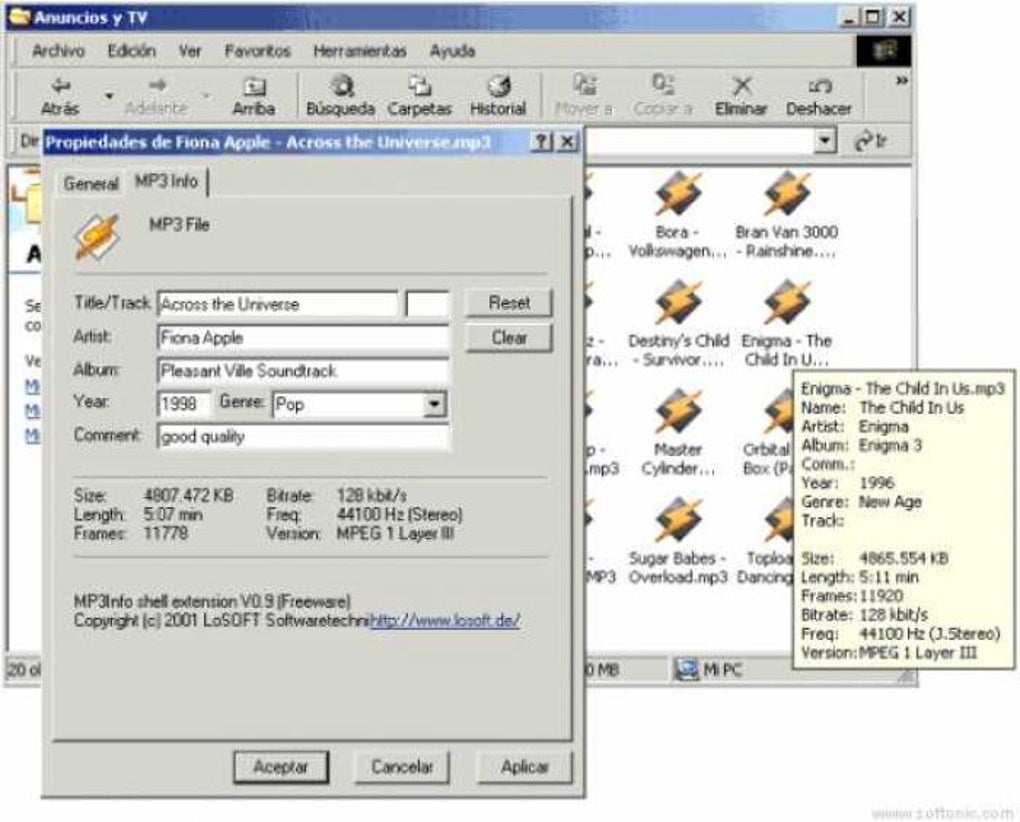The width and height of the screenshot is (1020, 822).
Task: Open the Atrás history dropdown arrow
Action: pos(109,96)
